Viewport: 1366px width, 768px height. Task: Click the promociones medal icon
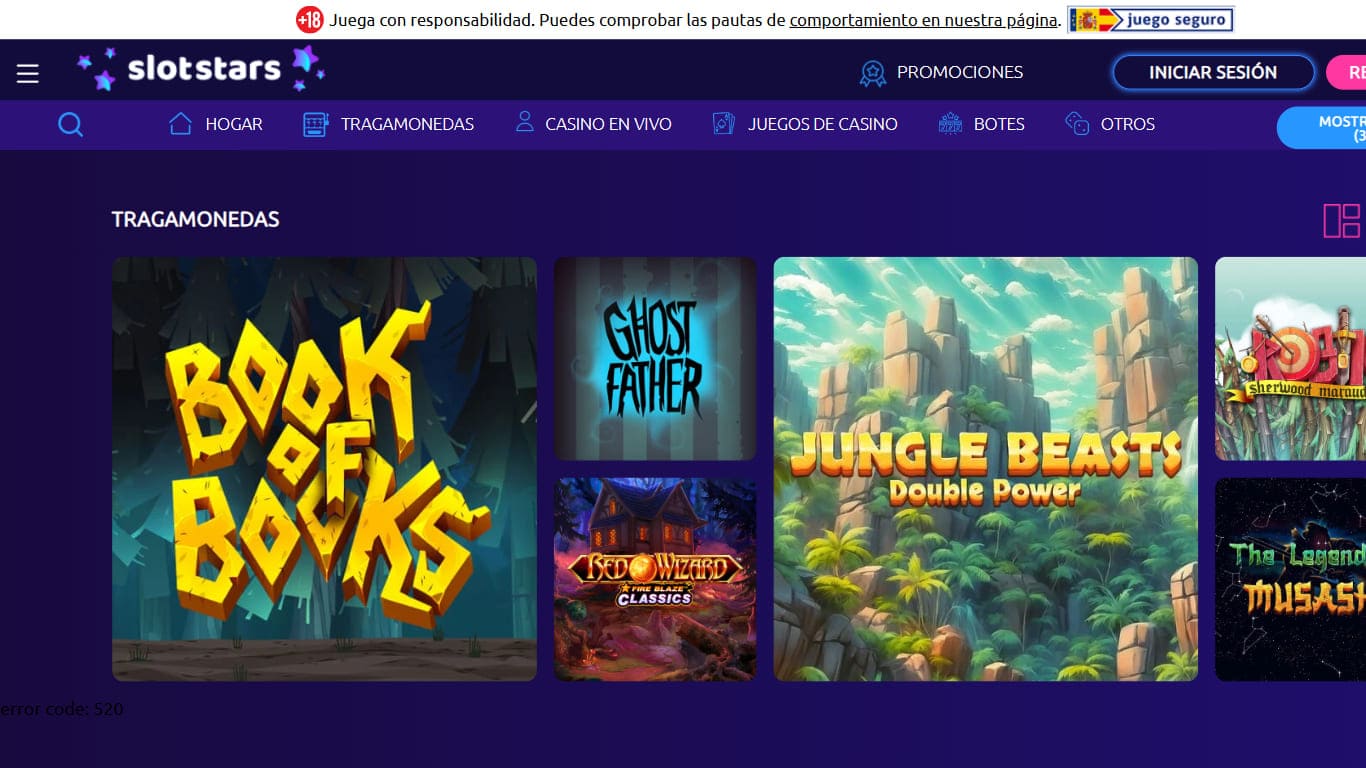point(873,73)
